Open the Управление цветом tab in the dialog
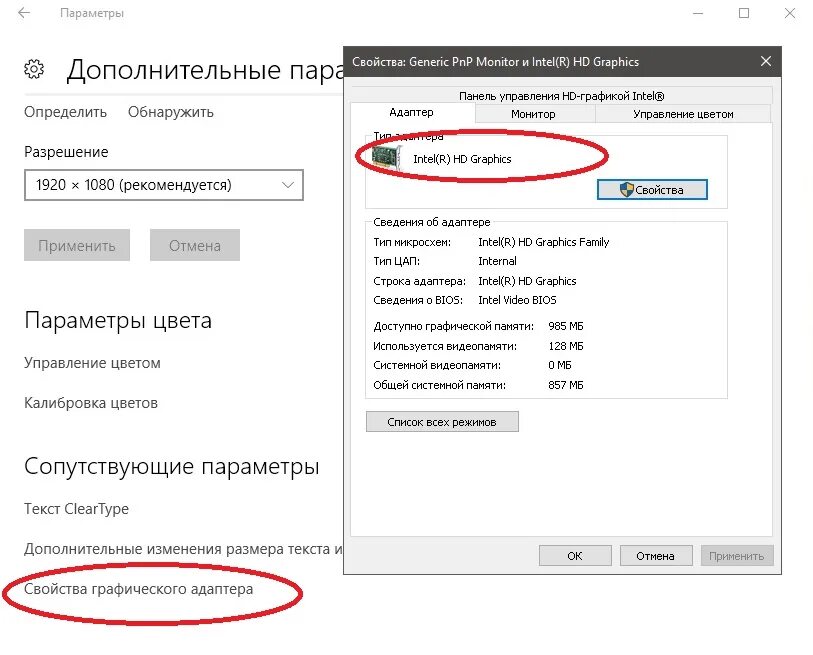 [683, 114]
